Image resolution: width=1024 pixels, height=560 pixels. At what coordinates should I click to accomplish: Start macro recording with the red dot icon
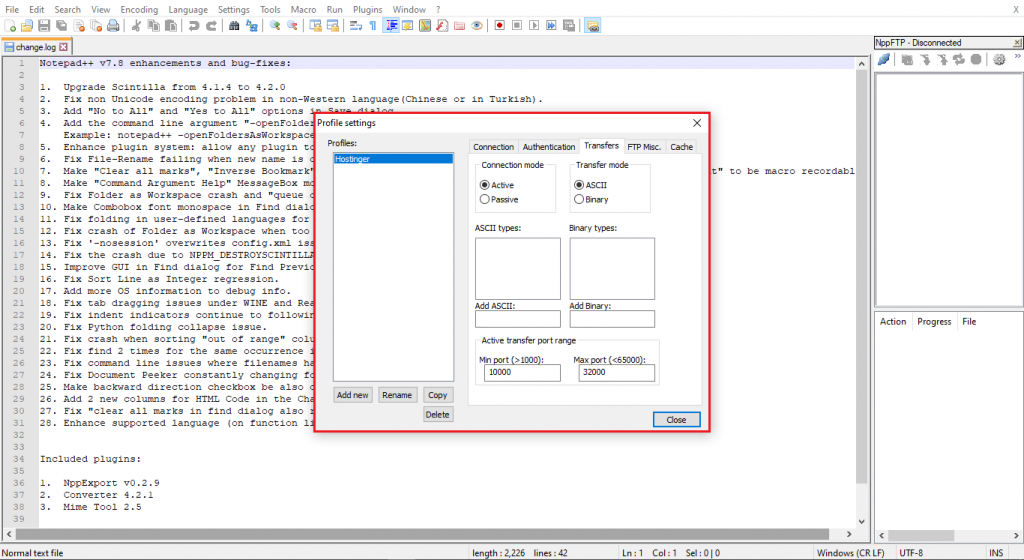(x=500, y=25)
